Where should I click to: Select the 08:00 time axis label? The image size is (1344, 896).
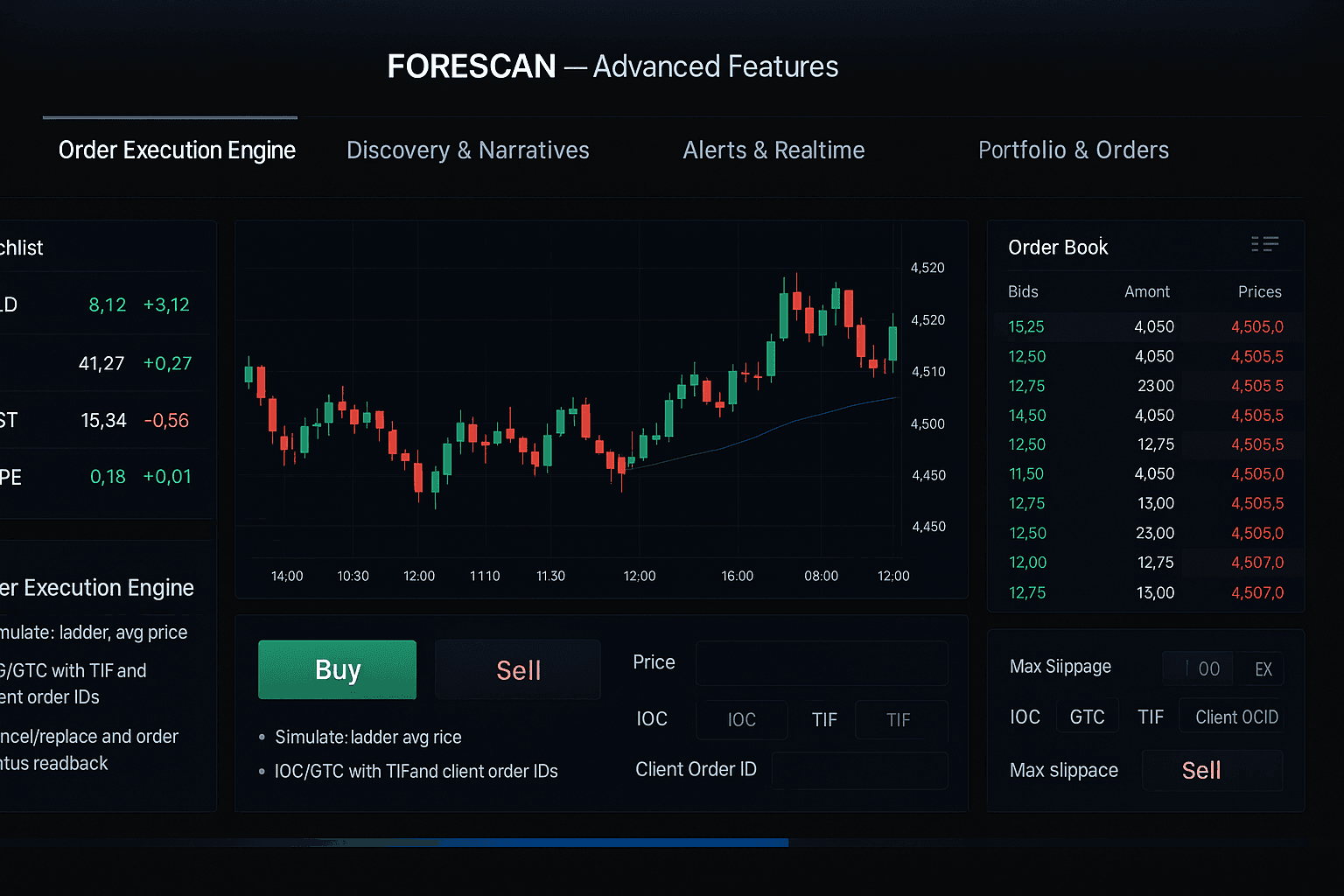click(x=822, y=576)
